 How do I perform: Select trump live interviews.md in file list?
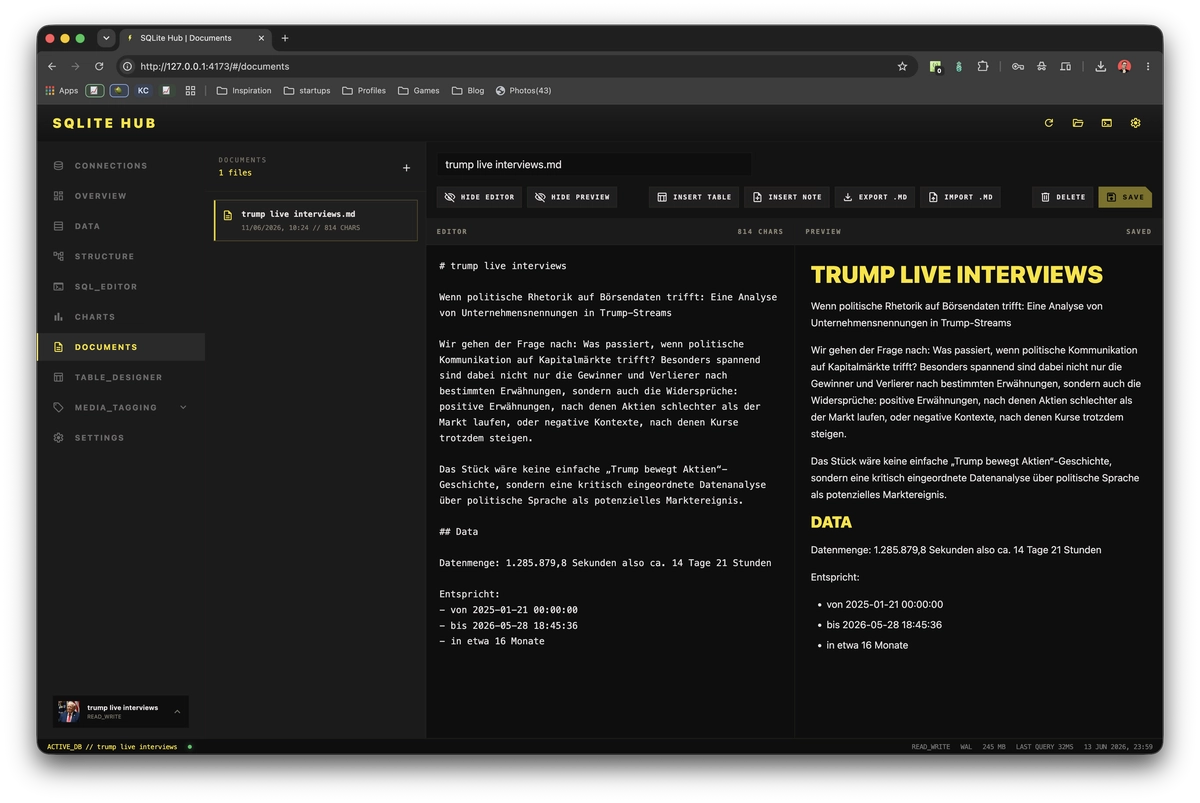316,220
